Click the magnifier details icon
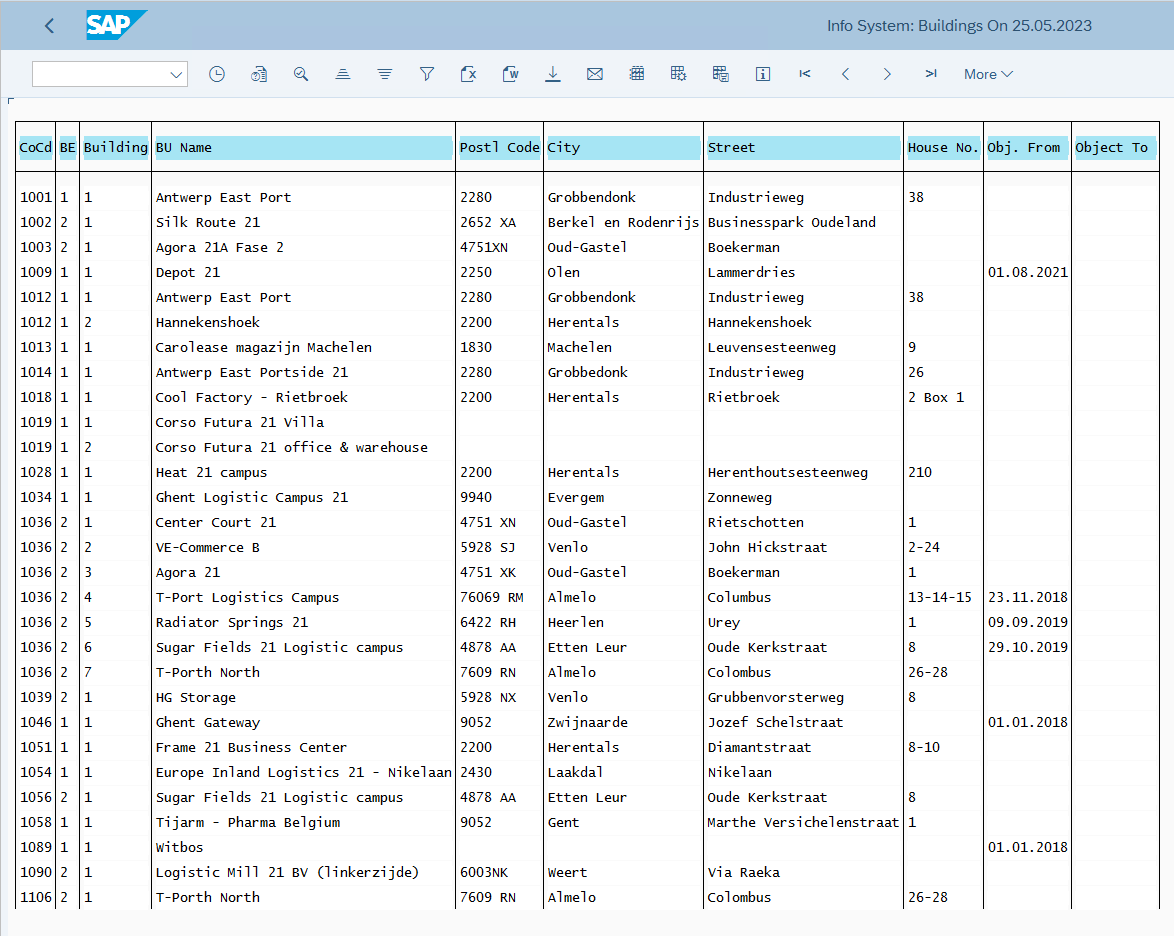 pos(301,74)
